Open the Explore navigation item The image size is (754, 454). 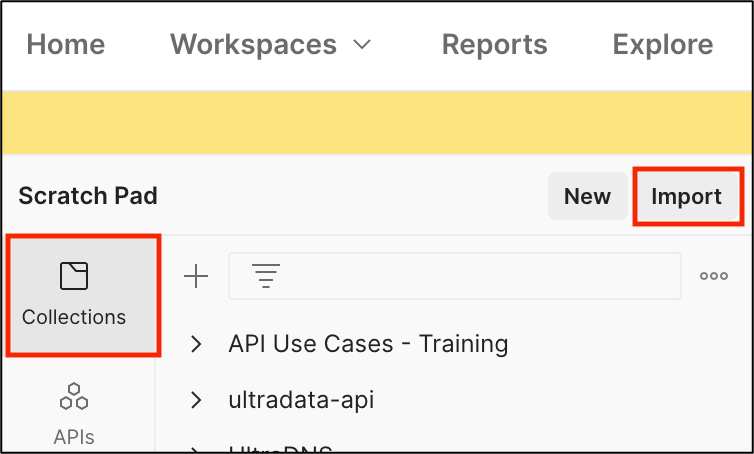(663, 45)
